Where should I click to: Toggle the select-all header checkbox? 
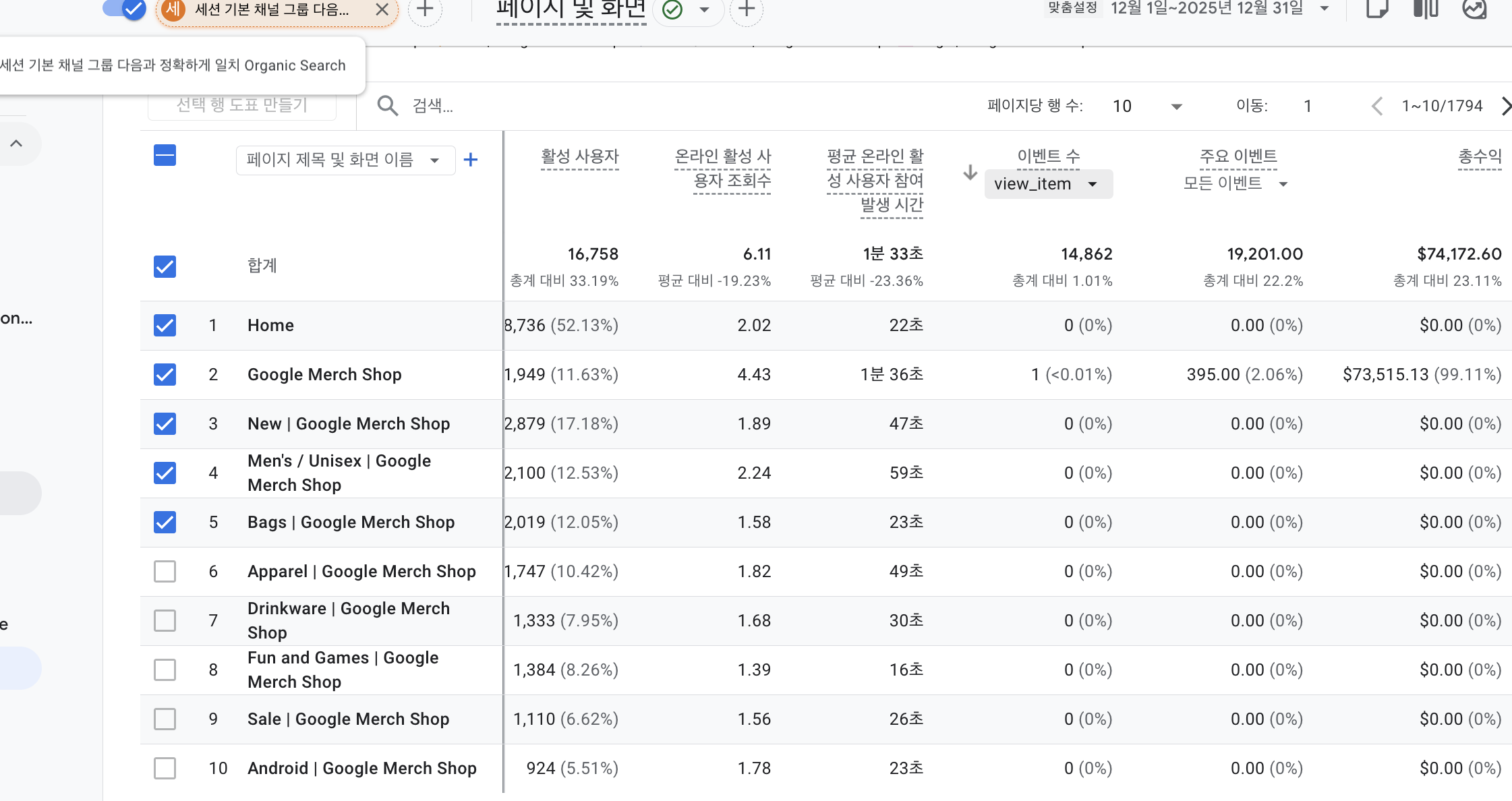click(165, 156)
